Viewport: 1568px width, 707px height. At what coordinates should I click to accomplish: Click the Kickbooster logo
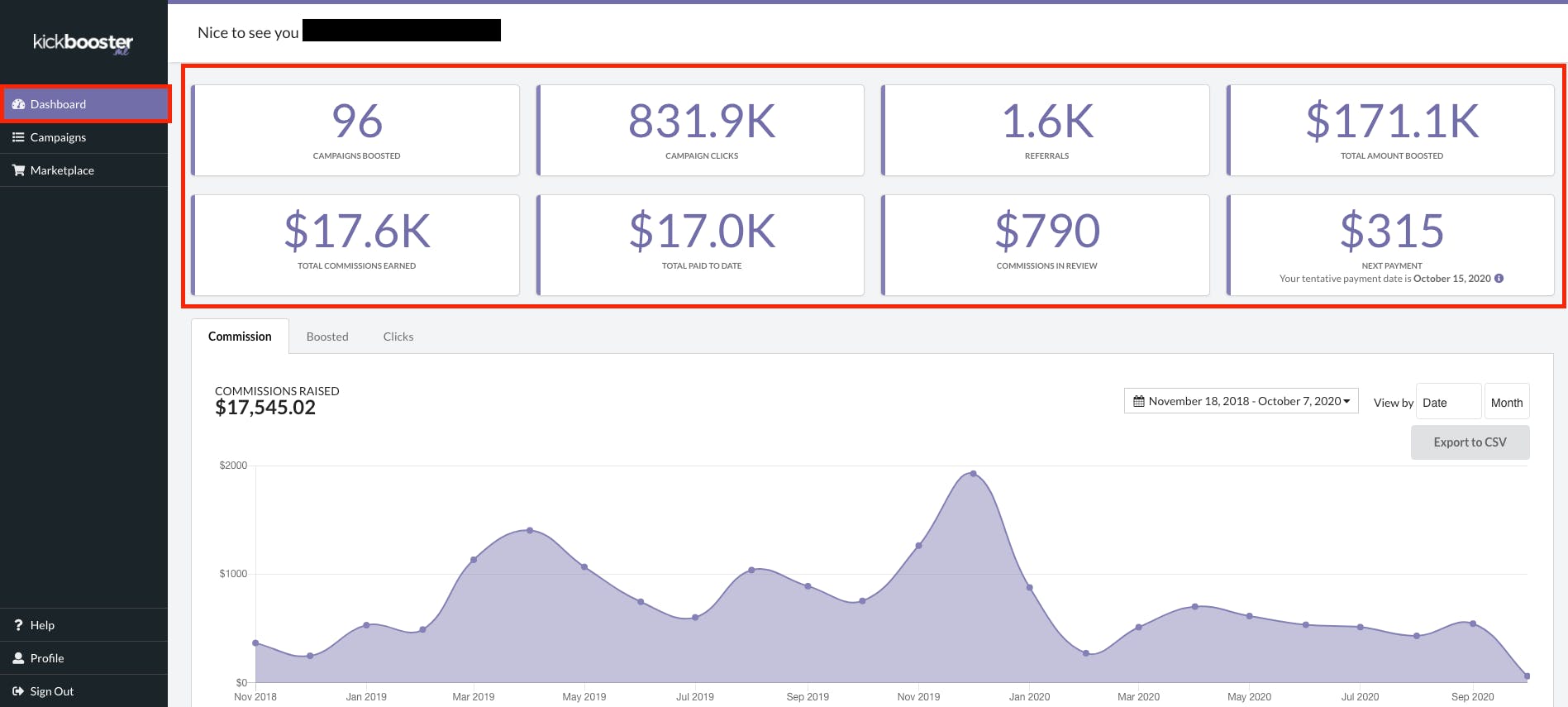tap(83, 43)
